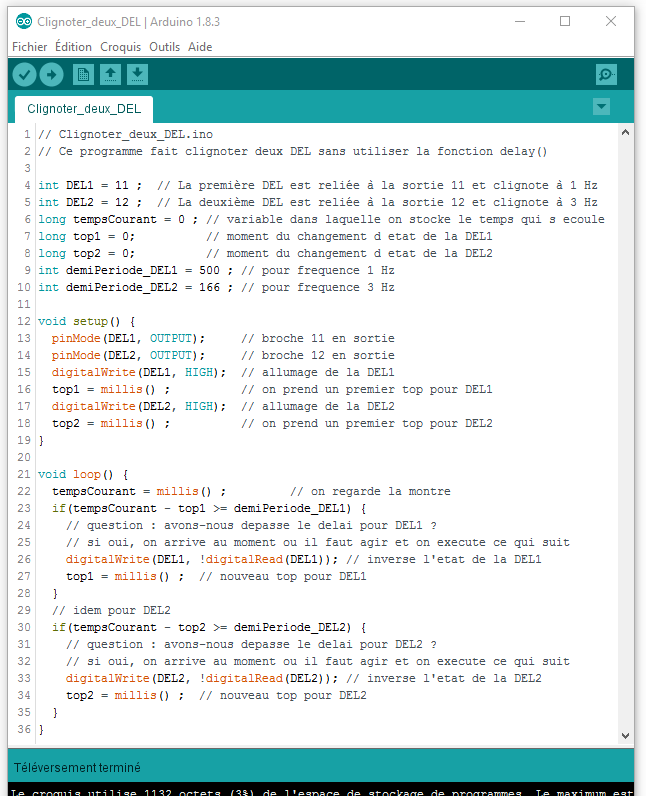The width and height of the screenshot is (646, 796).
Task: Create a new sketch with page icon
Action: click(83, 75)
